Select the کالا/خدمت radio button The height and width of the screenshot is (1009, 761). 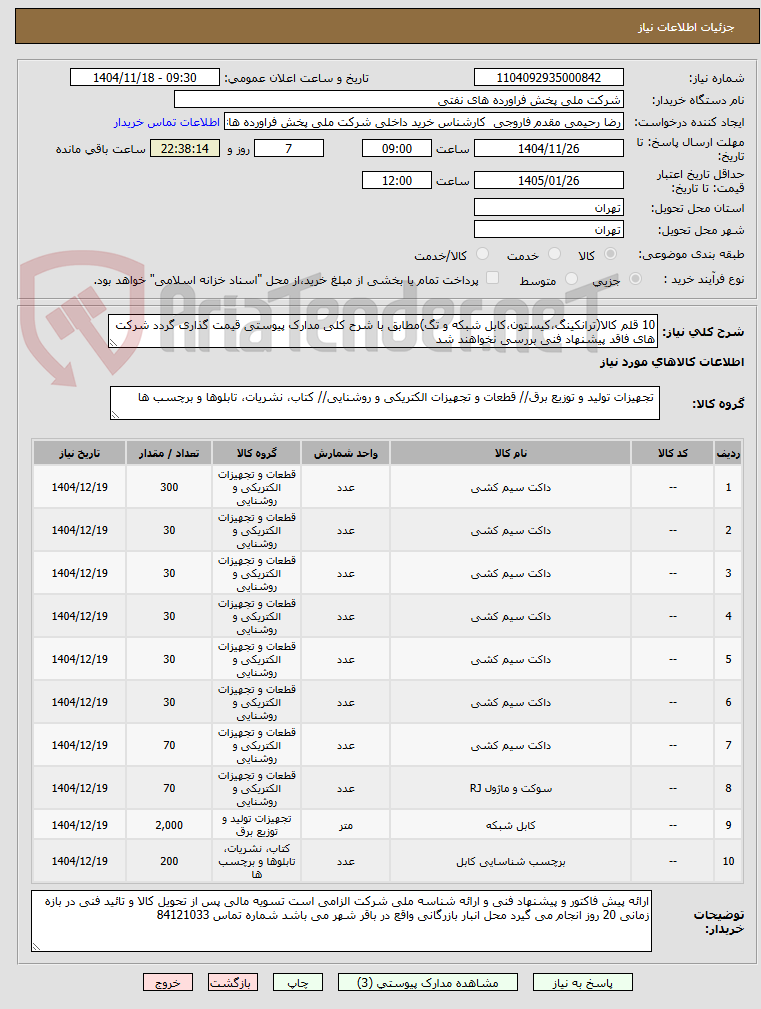[482, 255]
